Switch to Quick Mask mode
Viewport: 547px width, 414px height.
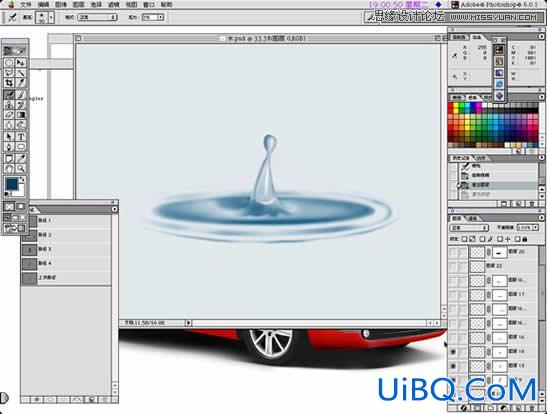click(21, 206)
